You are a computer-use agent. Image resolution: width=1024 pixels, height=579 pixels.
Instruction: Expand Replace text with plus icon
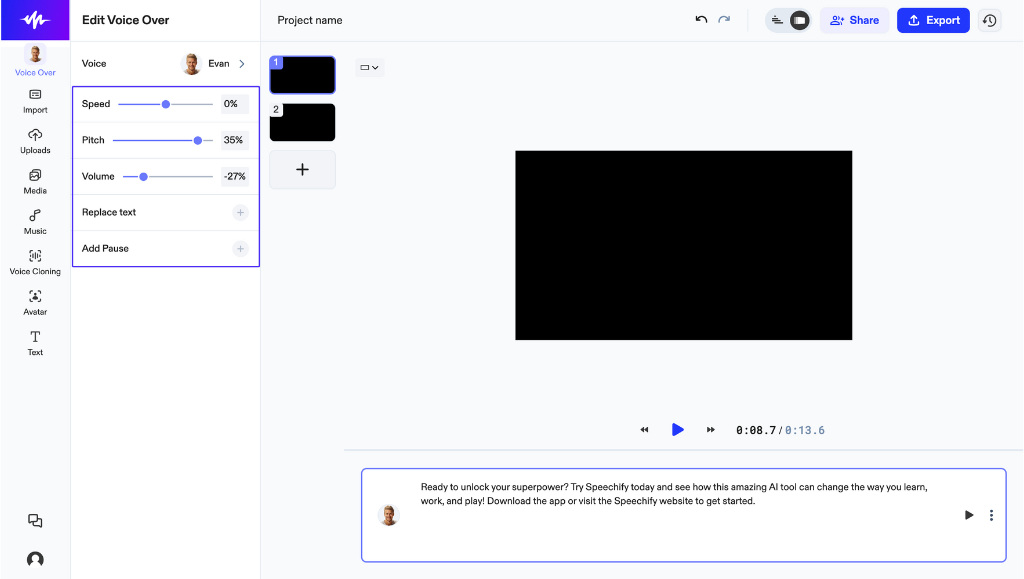(x=240, y=213)
